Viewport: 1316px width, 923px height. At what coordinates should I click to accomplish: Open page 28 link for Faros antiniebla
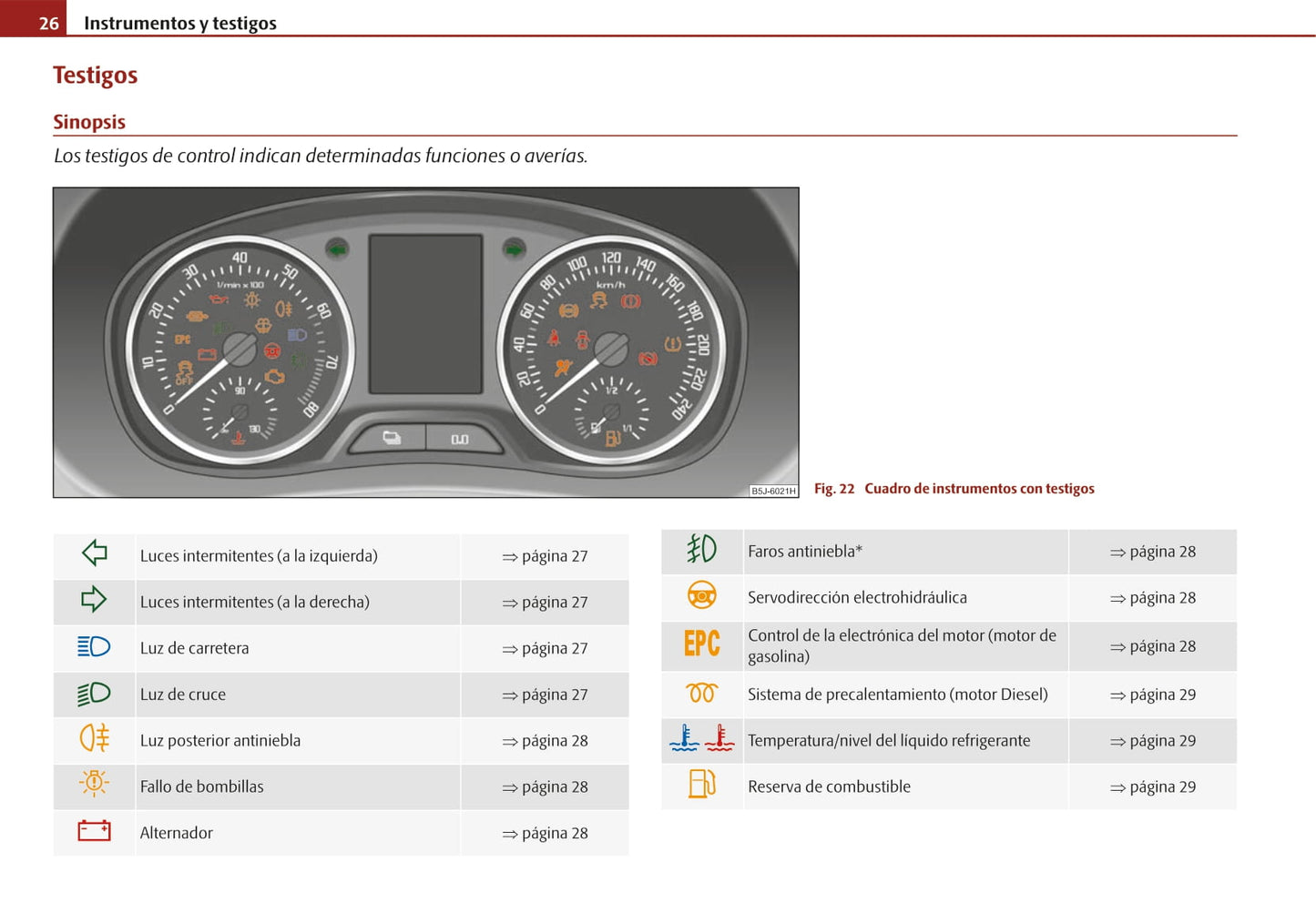tap(1152, 553)
